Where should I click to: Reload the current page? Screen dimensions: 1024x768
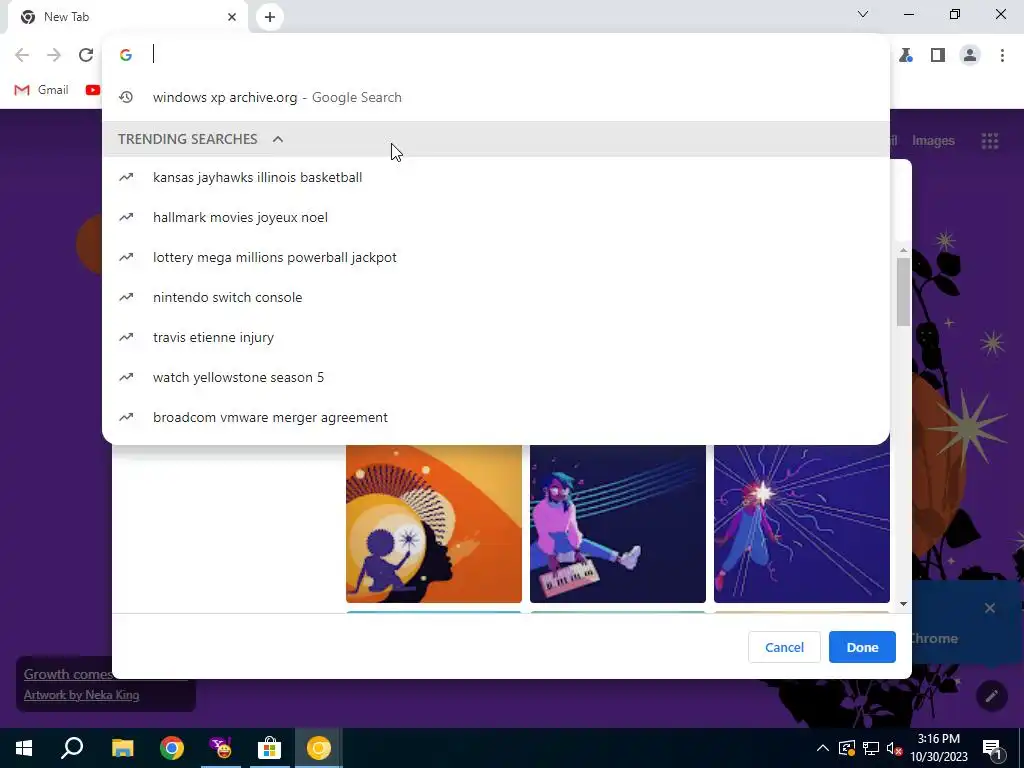(x=86, y=55)
